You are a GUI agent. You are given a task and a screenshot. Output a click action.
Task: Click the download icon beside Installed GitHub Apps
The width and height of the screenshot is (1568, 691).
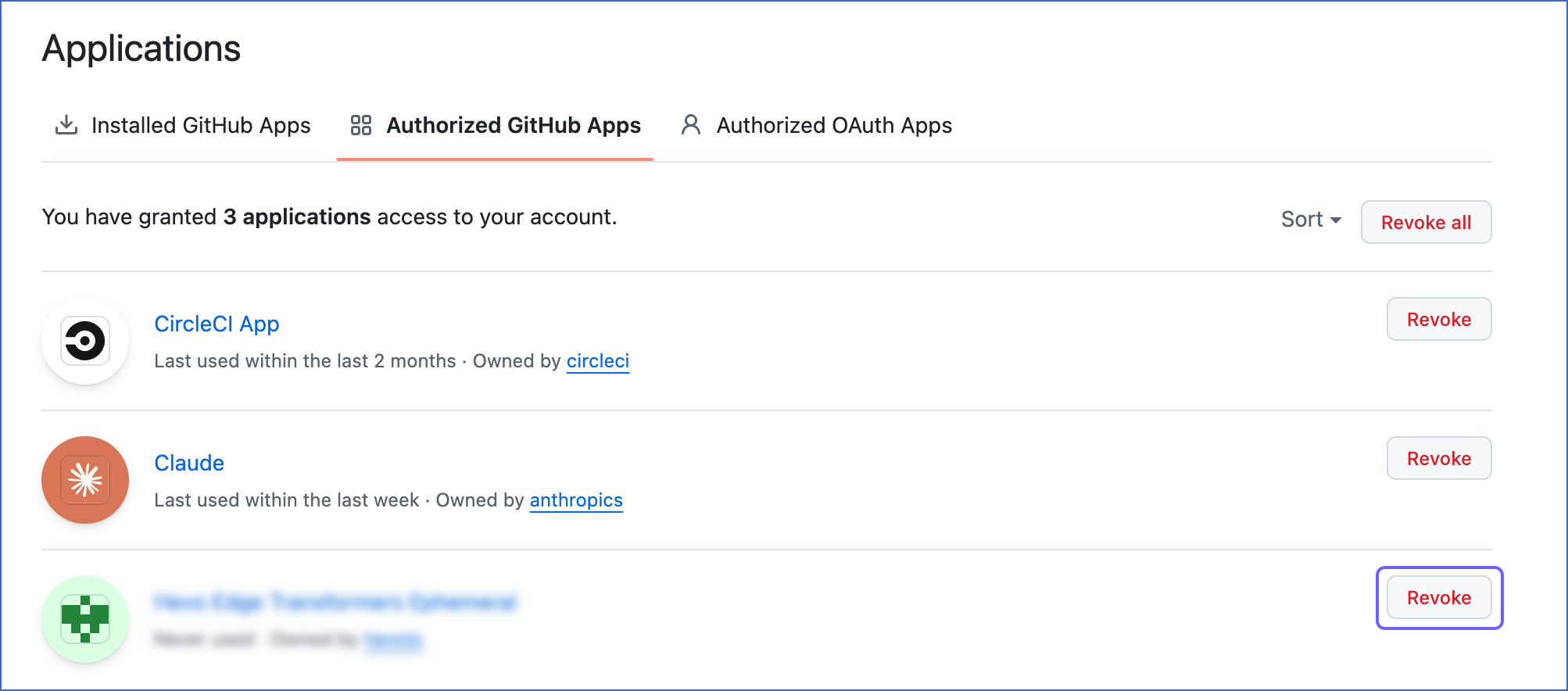(66, 125)
